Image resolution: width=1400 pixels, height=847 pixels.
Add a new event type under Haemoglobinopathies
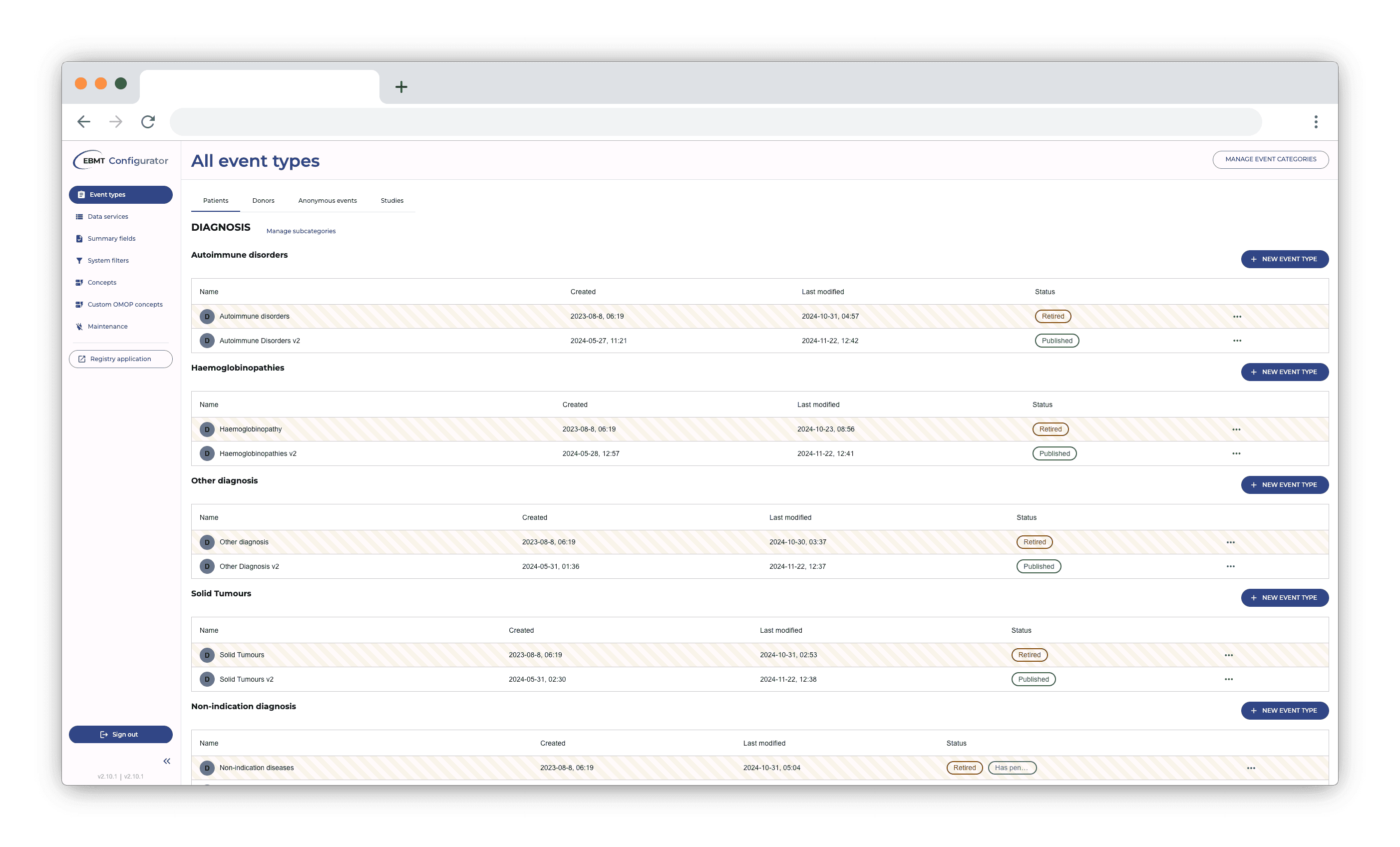1284,372
